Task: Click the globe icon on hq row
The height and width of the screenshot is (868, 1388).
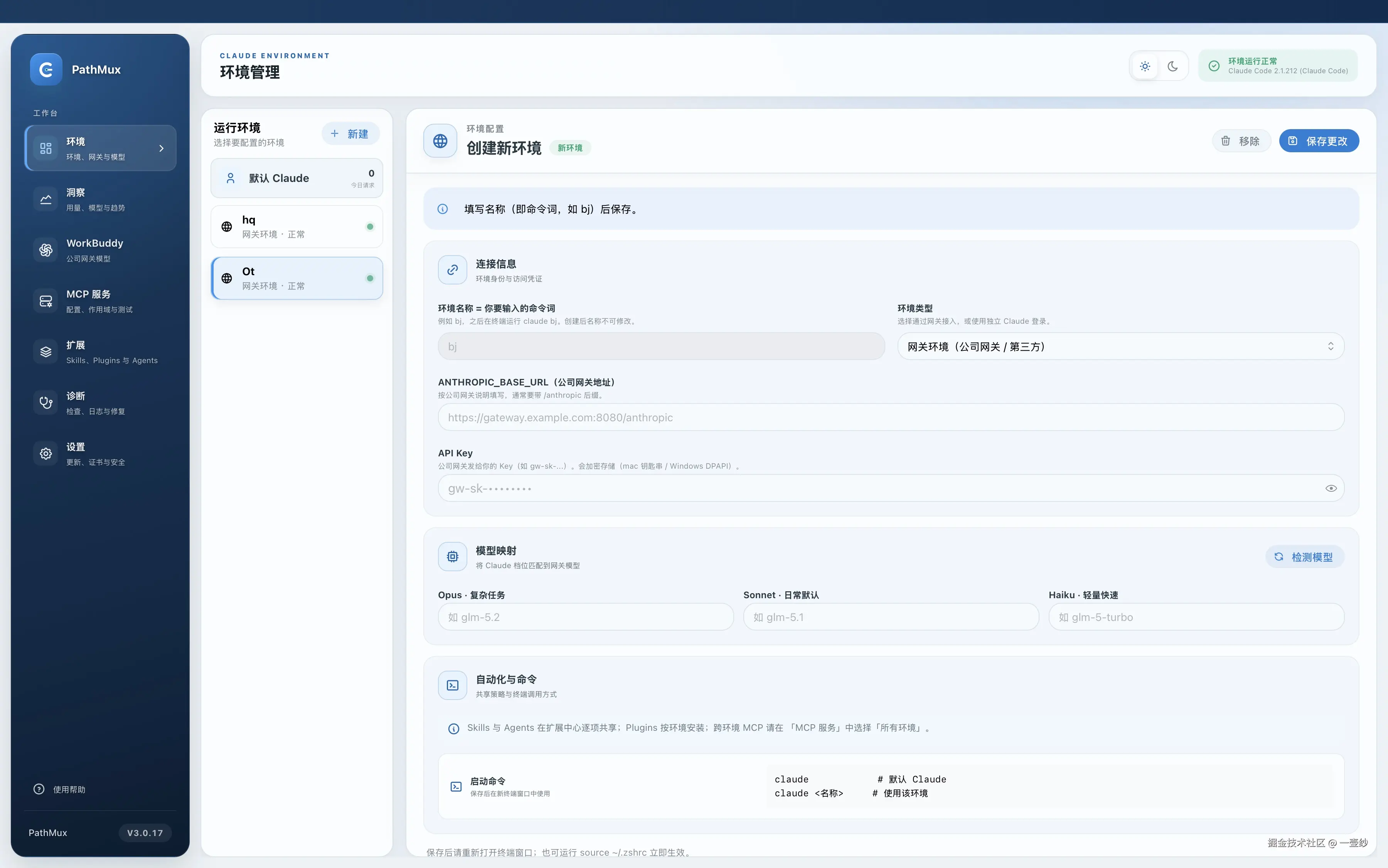Action: (x=227, y=227)
